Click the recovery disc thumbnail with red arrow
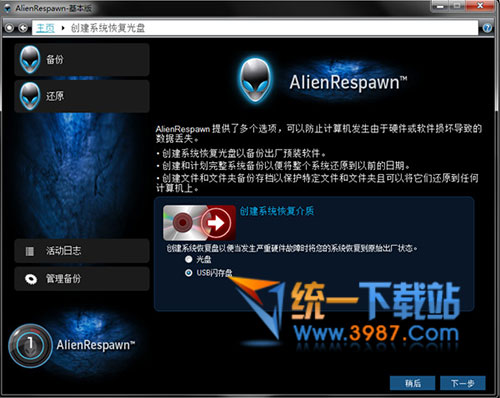The height and width of the screenshot is (398, 500). [x=199, y=223]
